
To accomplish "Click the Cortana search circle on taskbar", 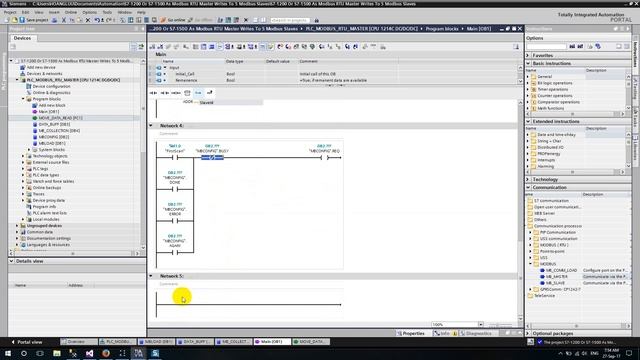I will (x=24, y=353).
